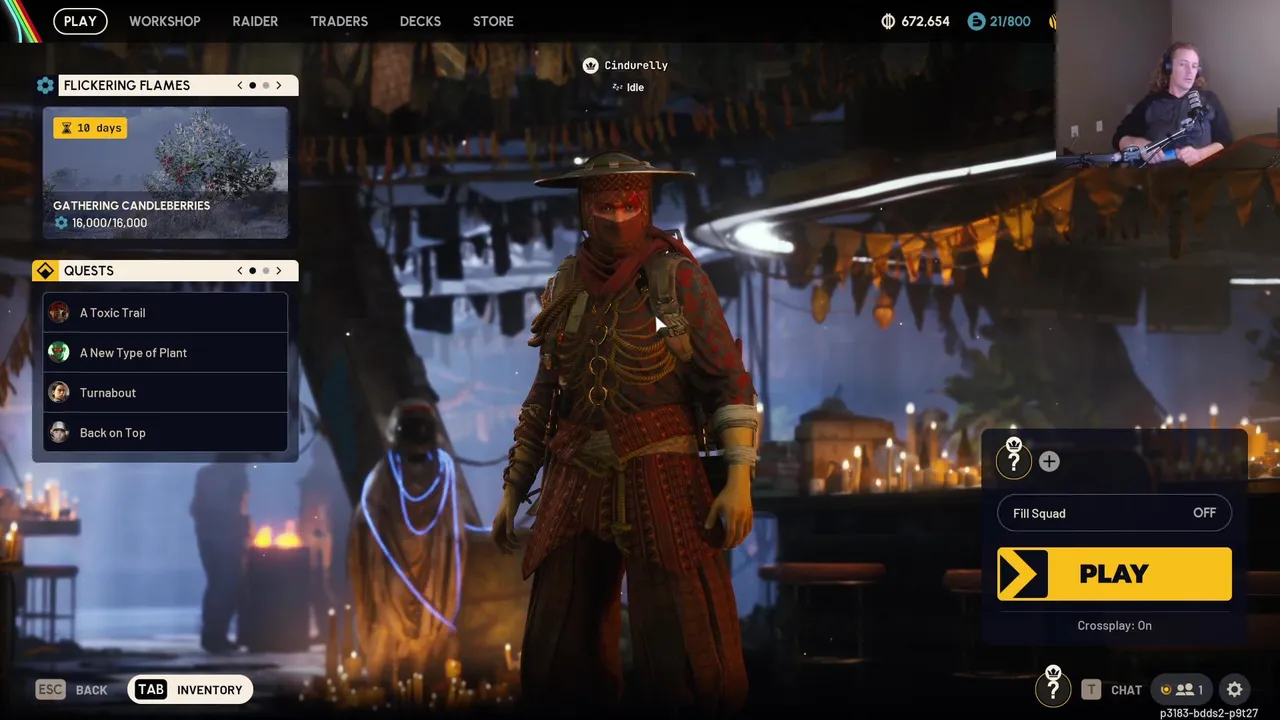Image resolution: width=1280 pixels, height=720 pixels.
Task: Click the Crossplay: On setting
Action: (x=1114, y=625)
